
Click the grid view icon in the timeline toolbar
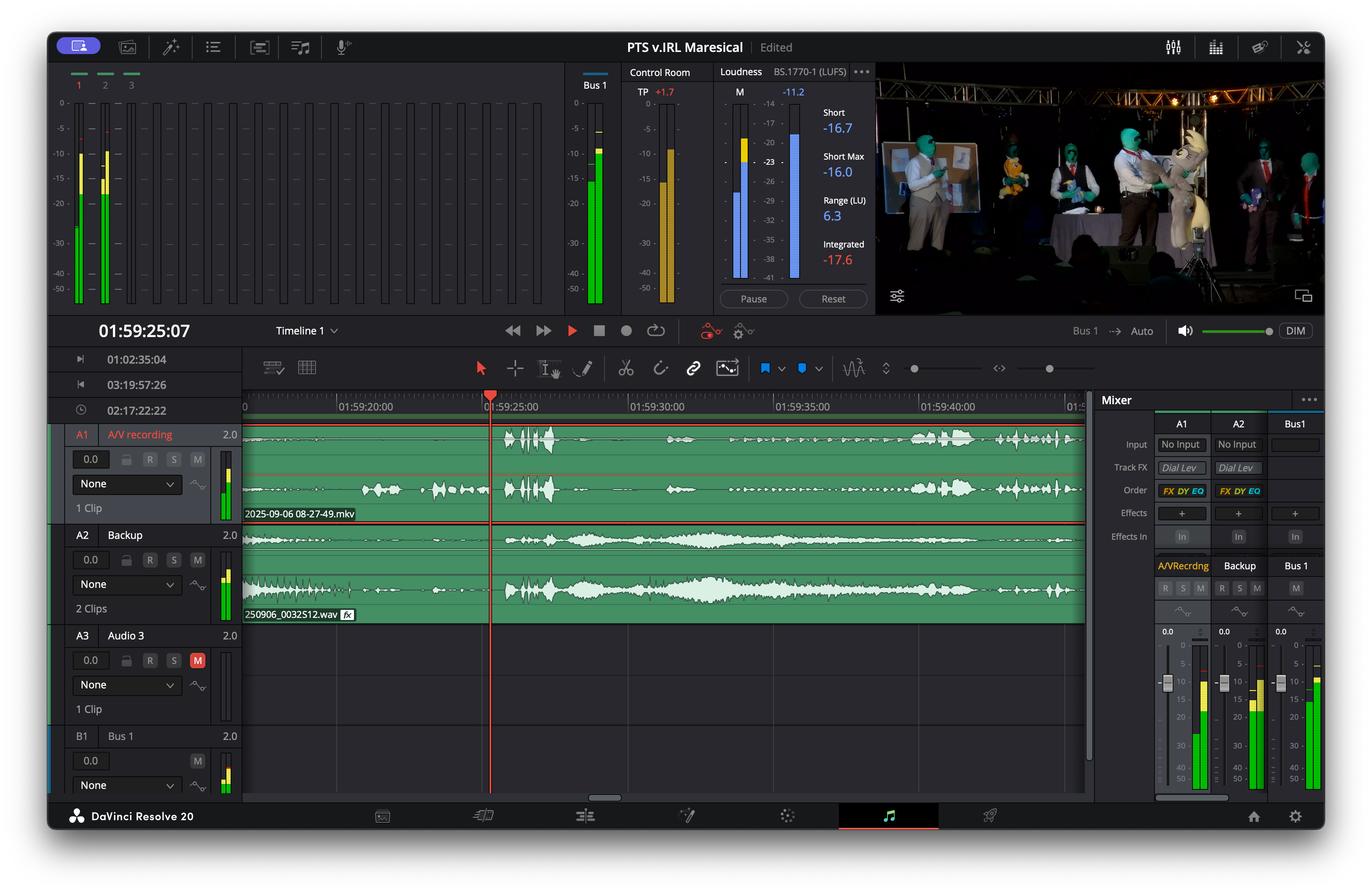pyautogui.click(x=307, y=367)
